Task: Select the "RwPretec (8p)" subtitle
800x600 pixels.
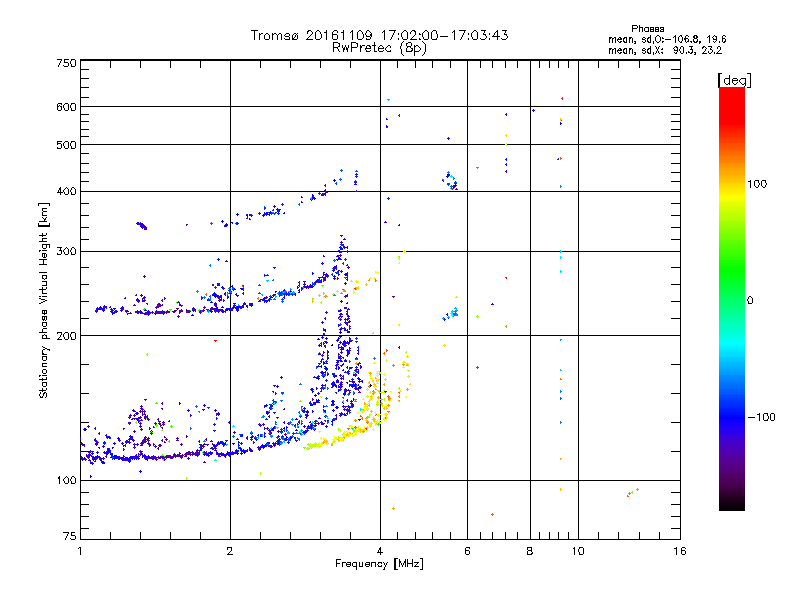Action: [379, 48]
